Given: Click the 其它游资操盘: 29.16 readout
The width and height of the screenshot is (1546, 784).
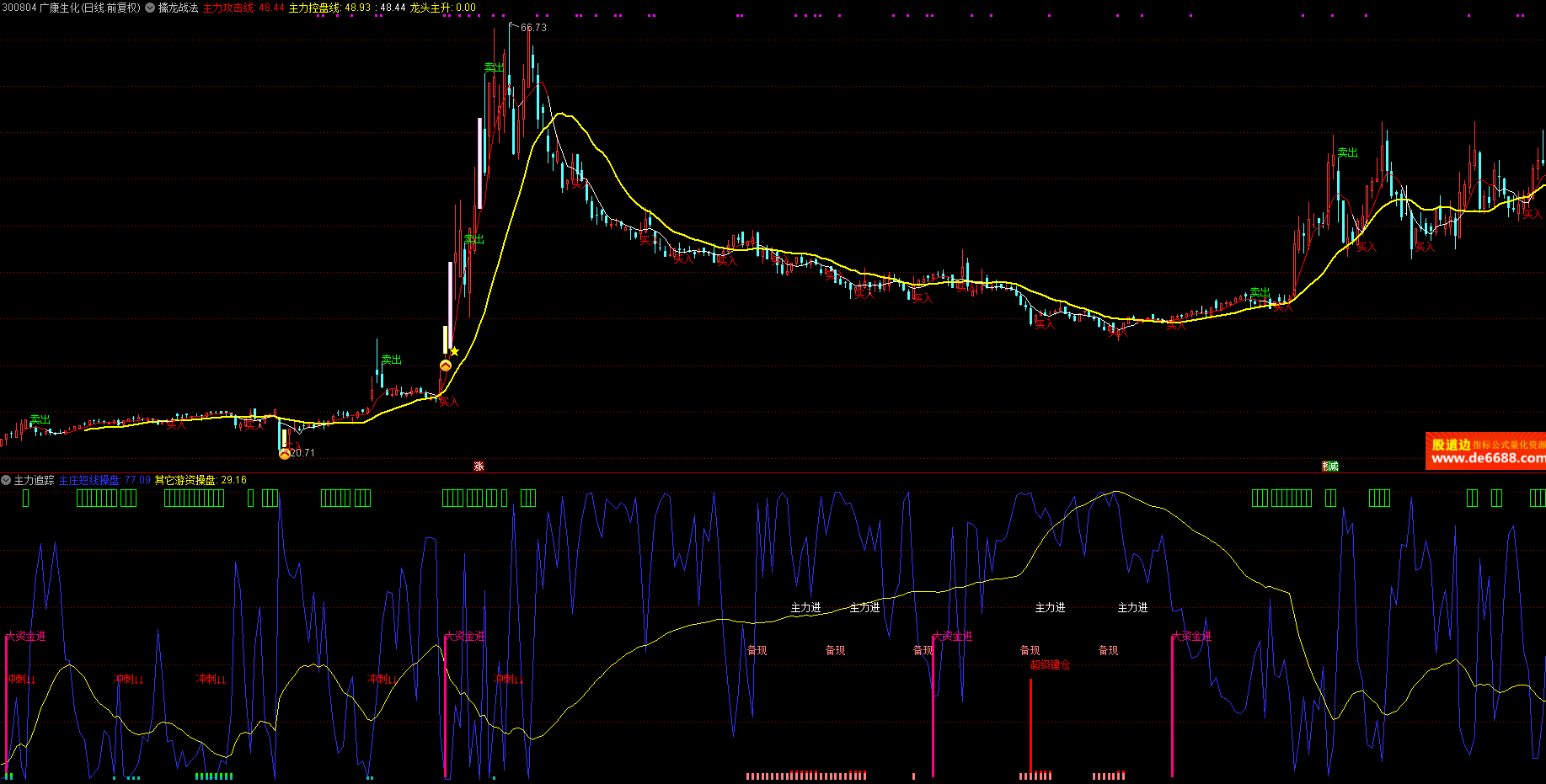Looking at the screenshot, I should pos(201,480).
